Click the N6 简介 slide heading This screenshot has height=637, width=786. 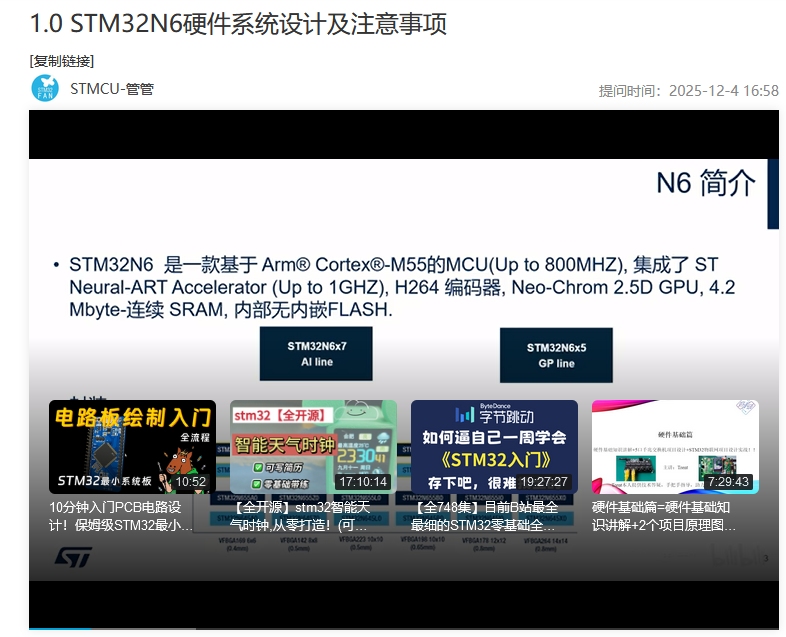click(x=705, y=183)
